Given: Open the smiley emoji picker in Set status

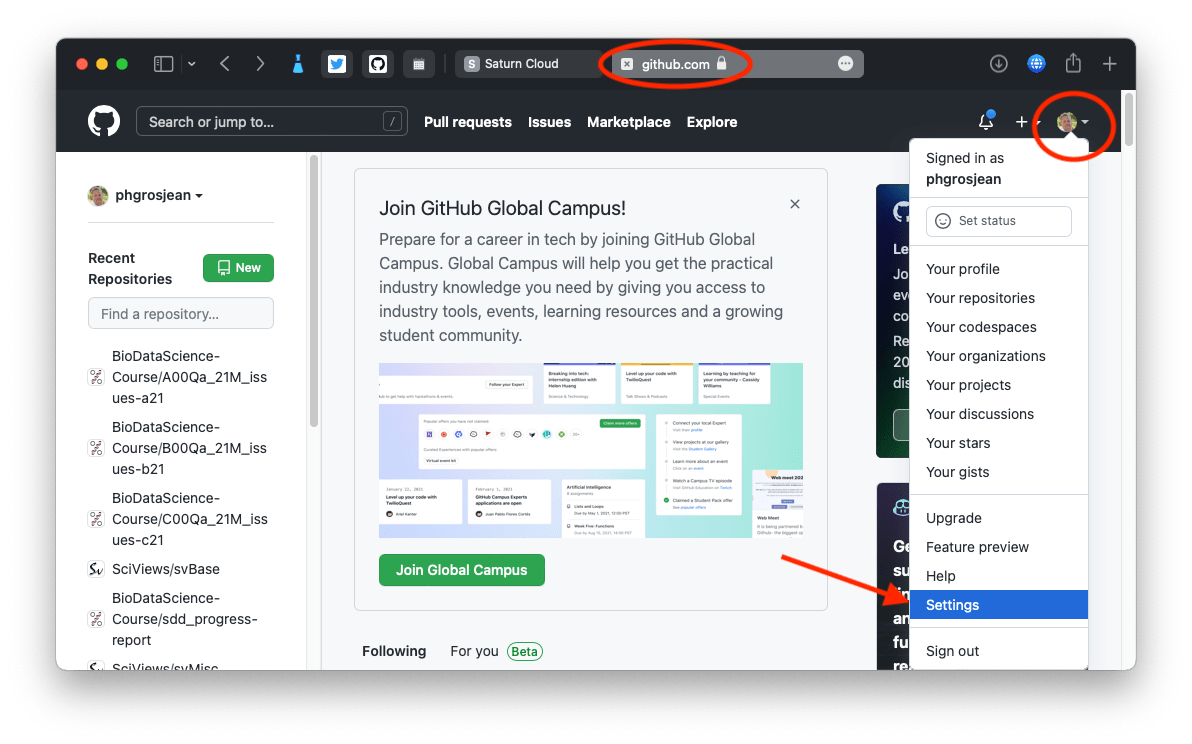Looking at the screenshot, I should (x=941, y=221).
